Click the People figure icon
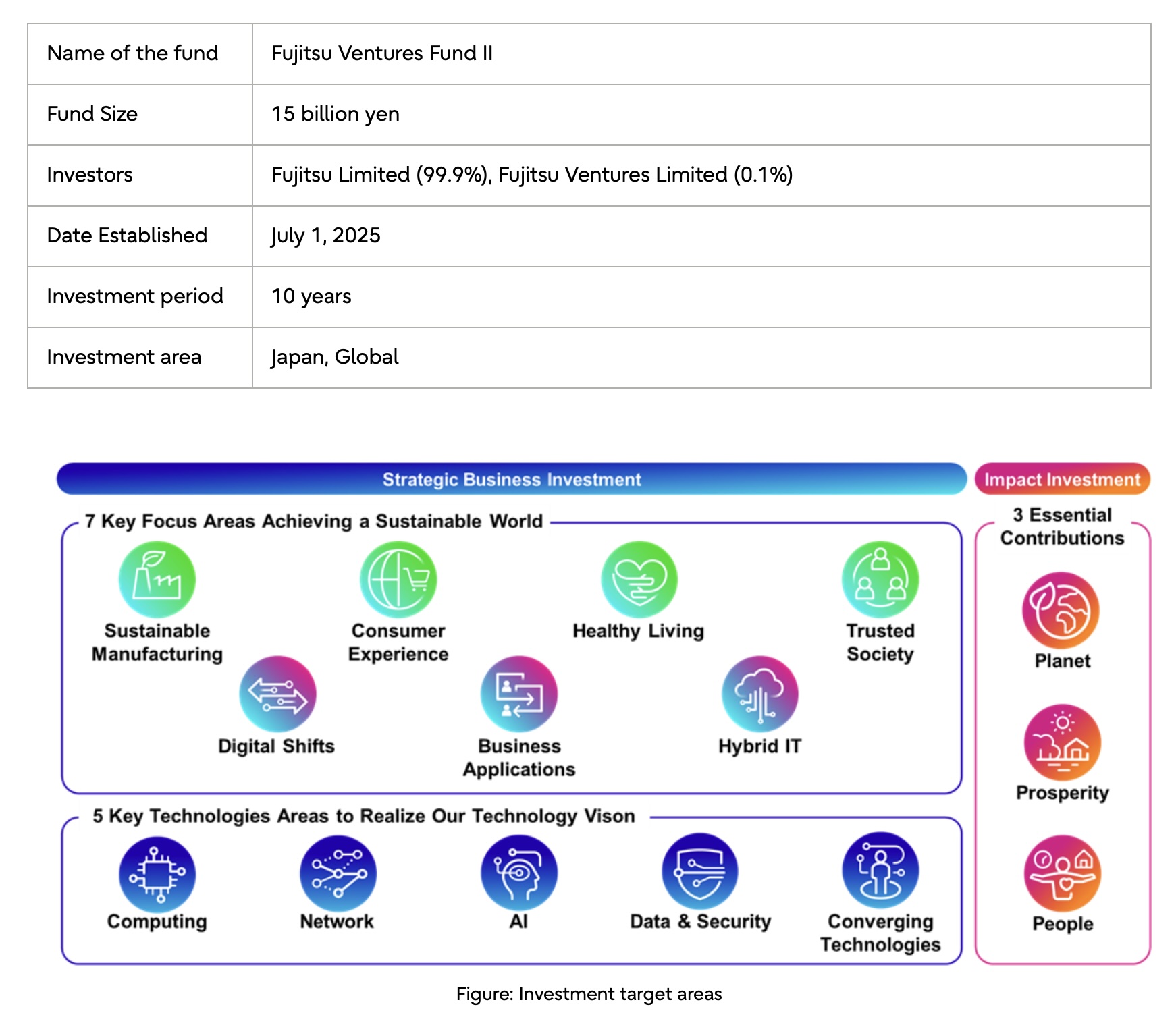This screenshot has height=1015, width=1176. 1063,873
